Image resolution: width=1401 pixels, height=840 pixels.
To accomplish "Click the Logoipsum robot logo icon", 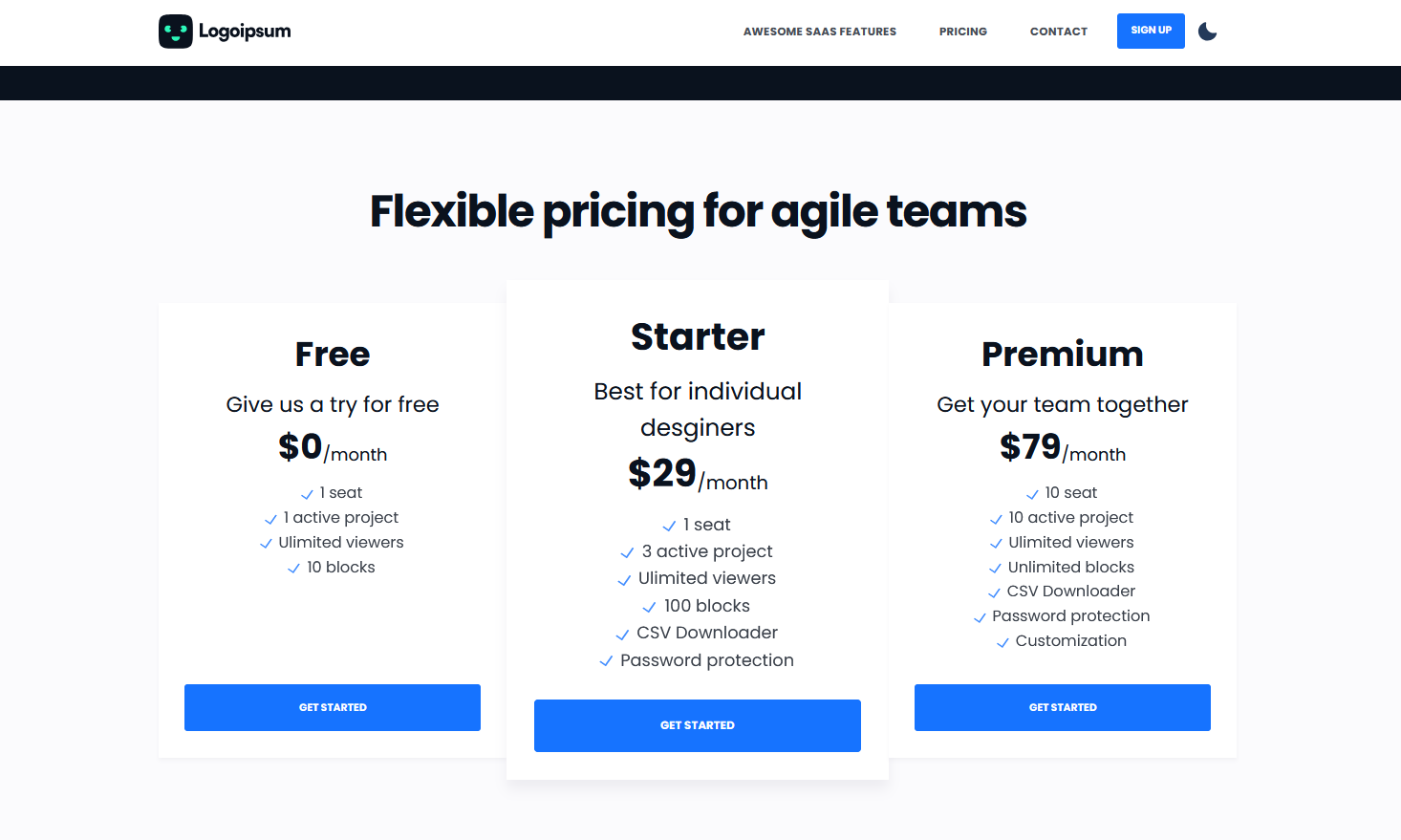I will pyautogui.click(x=176, y=31).
